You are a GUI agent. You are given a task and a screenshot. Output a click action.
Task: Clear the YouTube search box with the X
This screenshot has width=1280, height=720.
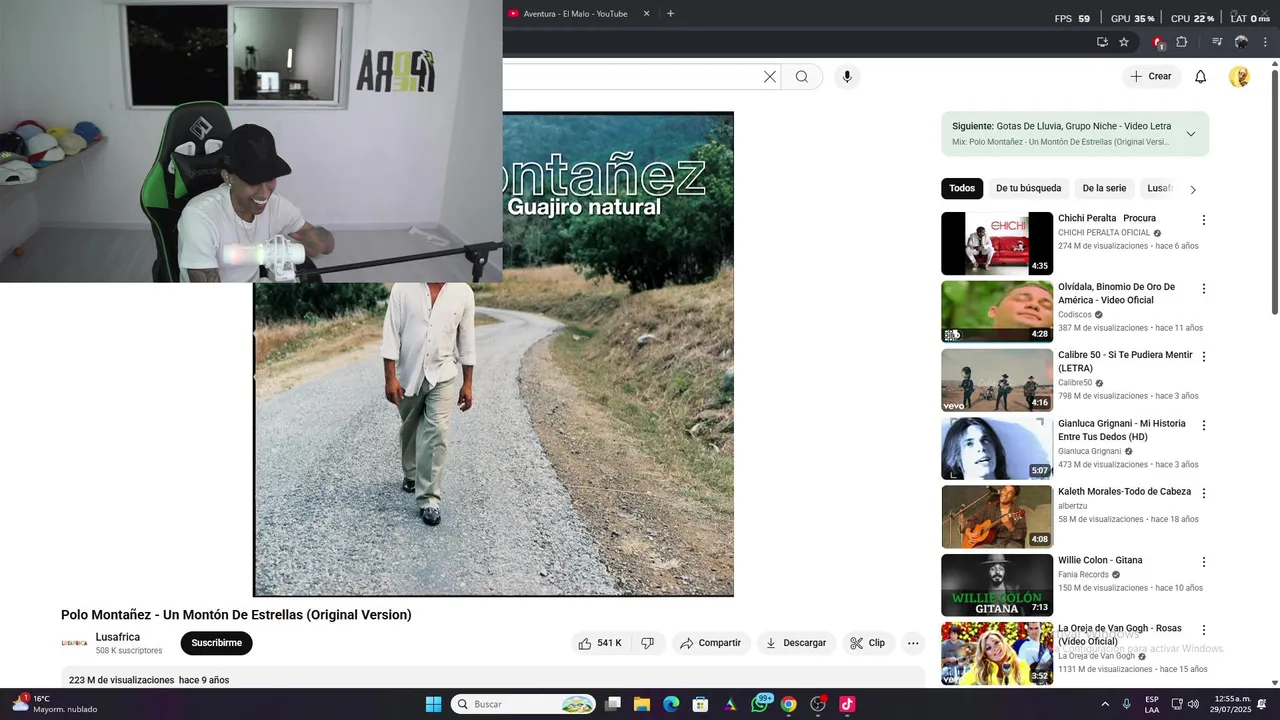[770, 77]
